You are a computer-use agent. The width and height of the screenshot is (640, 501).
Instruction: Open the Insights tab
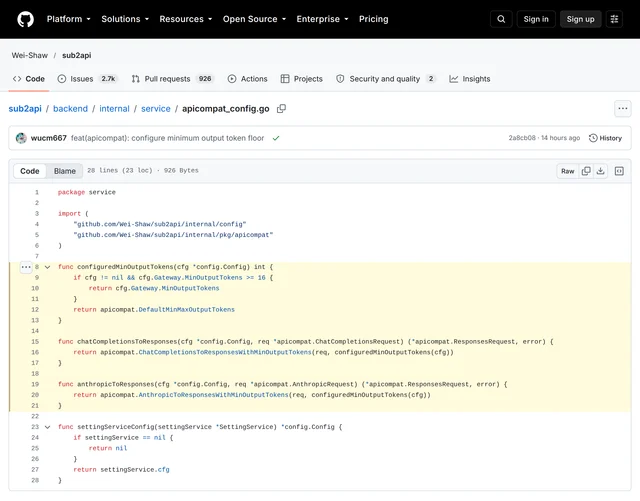(x=470, y=79)
